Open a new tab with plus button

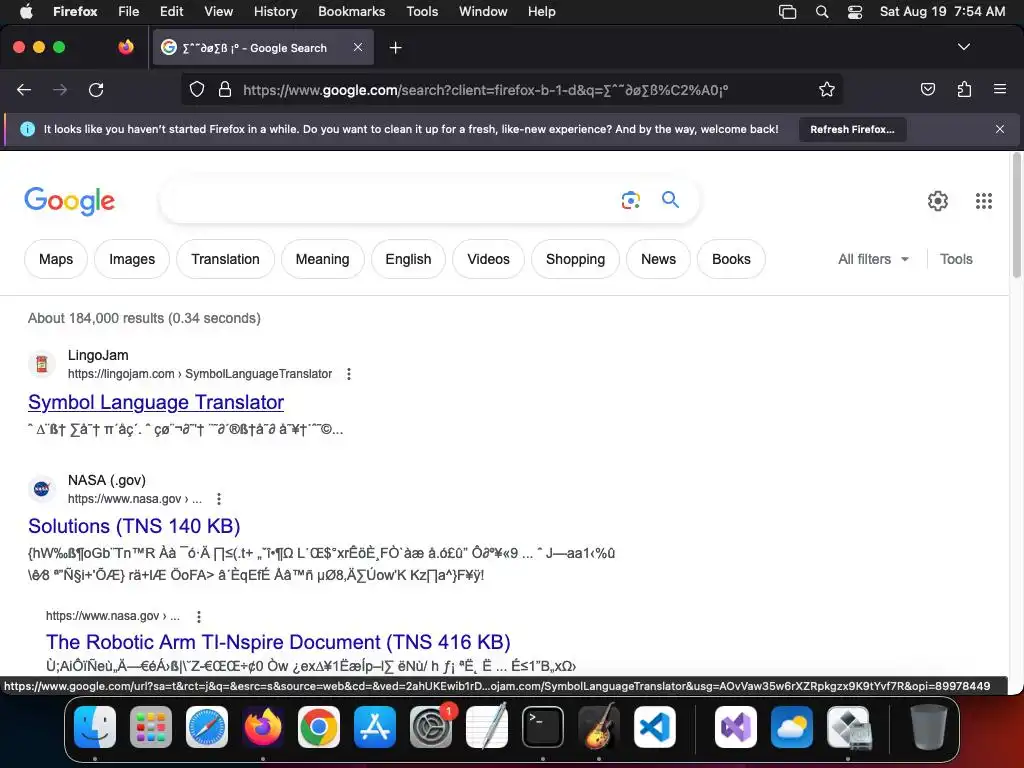395,48
